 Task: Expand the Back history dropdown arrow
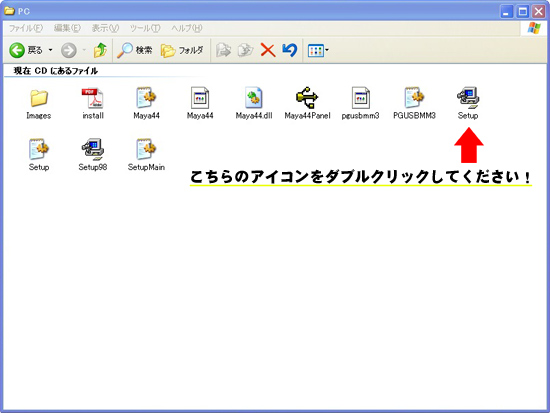[51, 51]
